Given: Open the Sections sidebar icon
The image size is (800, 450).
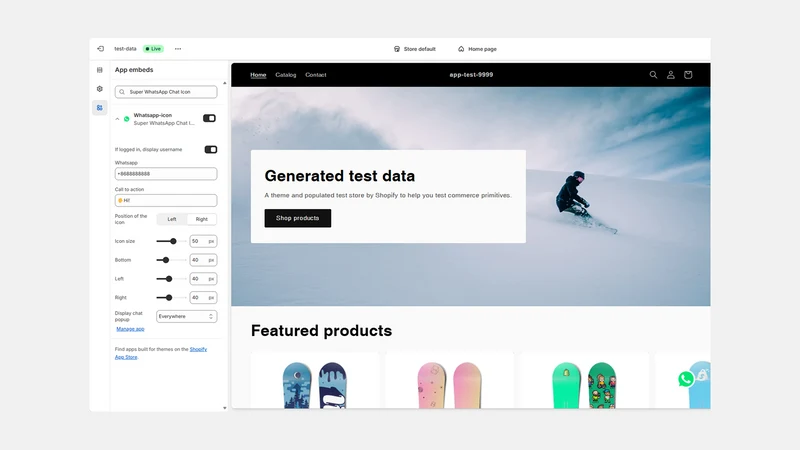Looking at the screenshot, I should point(99,70).
